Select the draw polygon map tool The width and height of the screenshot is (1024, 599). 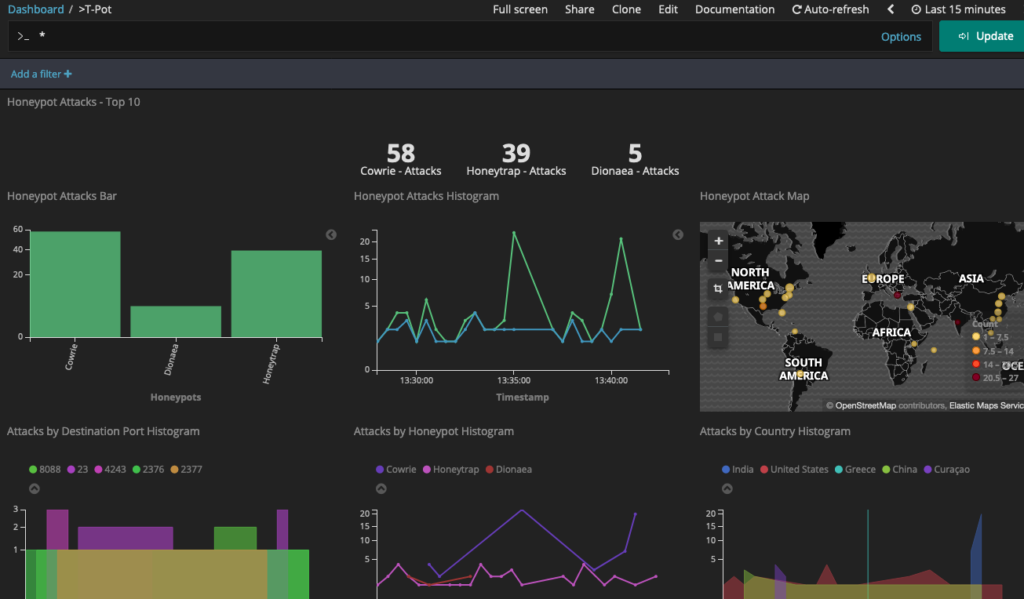click(718, 316)
